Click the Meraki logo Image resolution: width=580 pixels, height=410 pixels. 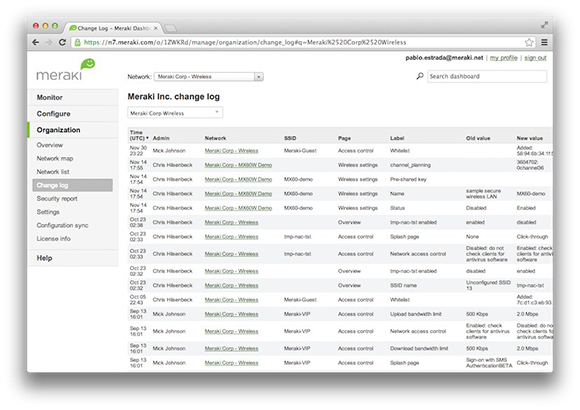coord(66,70)
